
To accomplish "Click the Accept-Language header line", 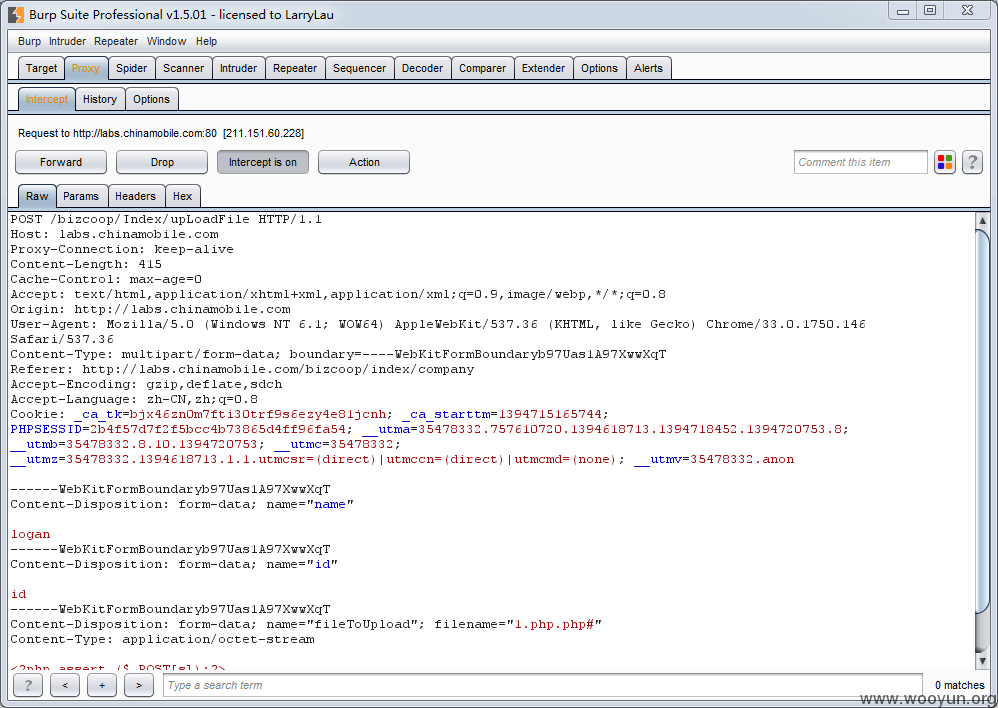I will (x=134, y=399).
